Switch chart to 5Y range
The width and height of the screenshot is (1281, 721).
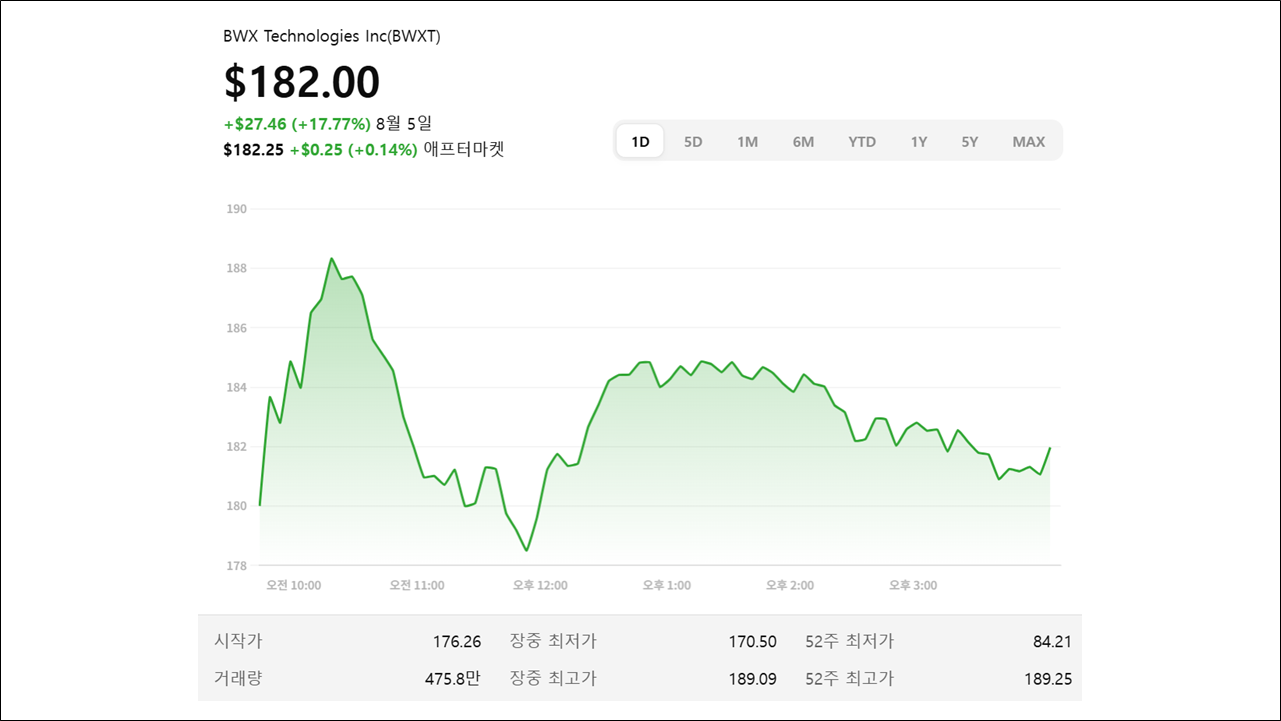(970, 141)
